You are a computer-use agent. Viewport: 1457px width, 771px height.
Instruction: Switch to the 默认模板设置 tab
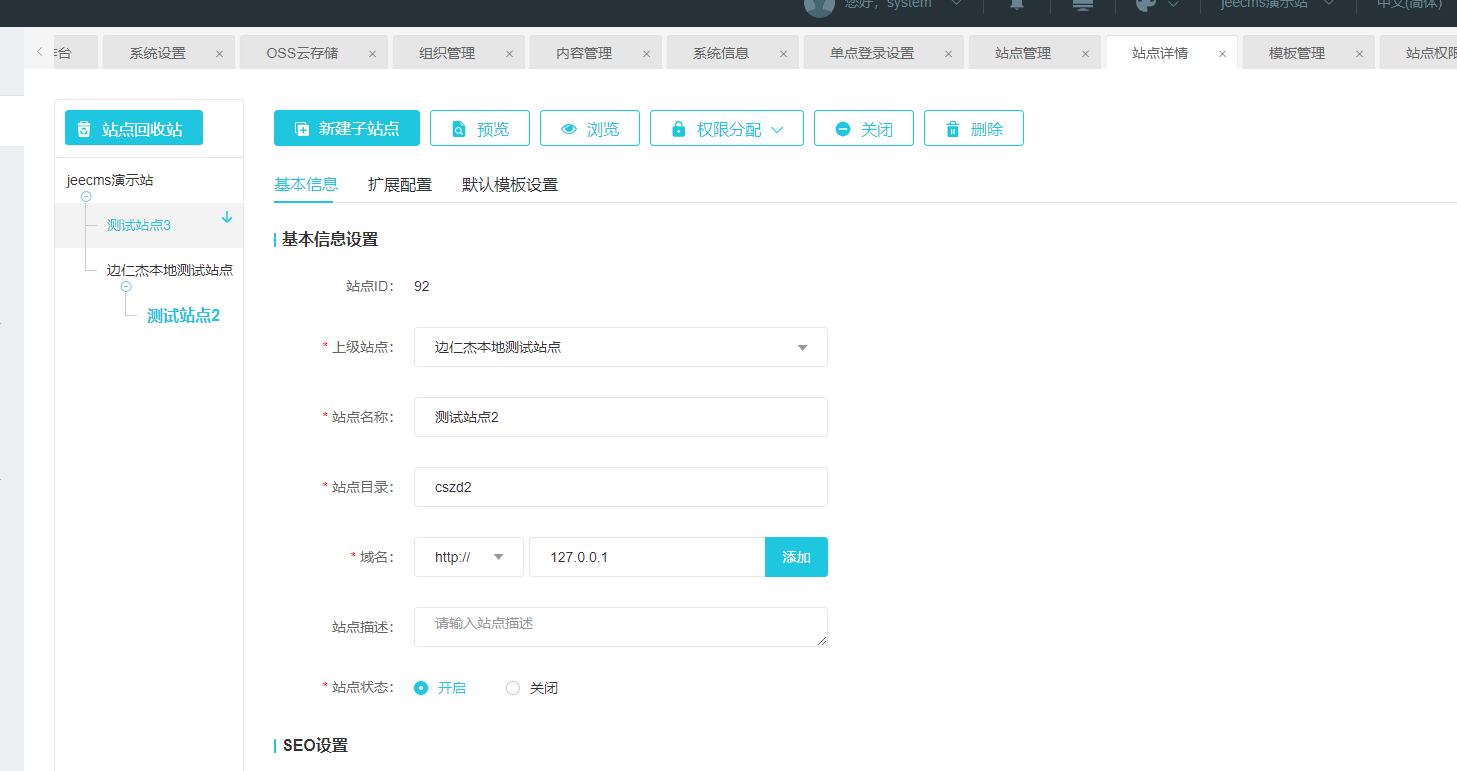coord(509,185)
